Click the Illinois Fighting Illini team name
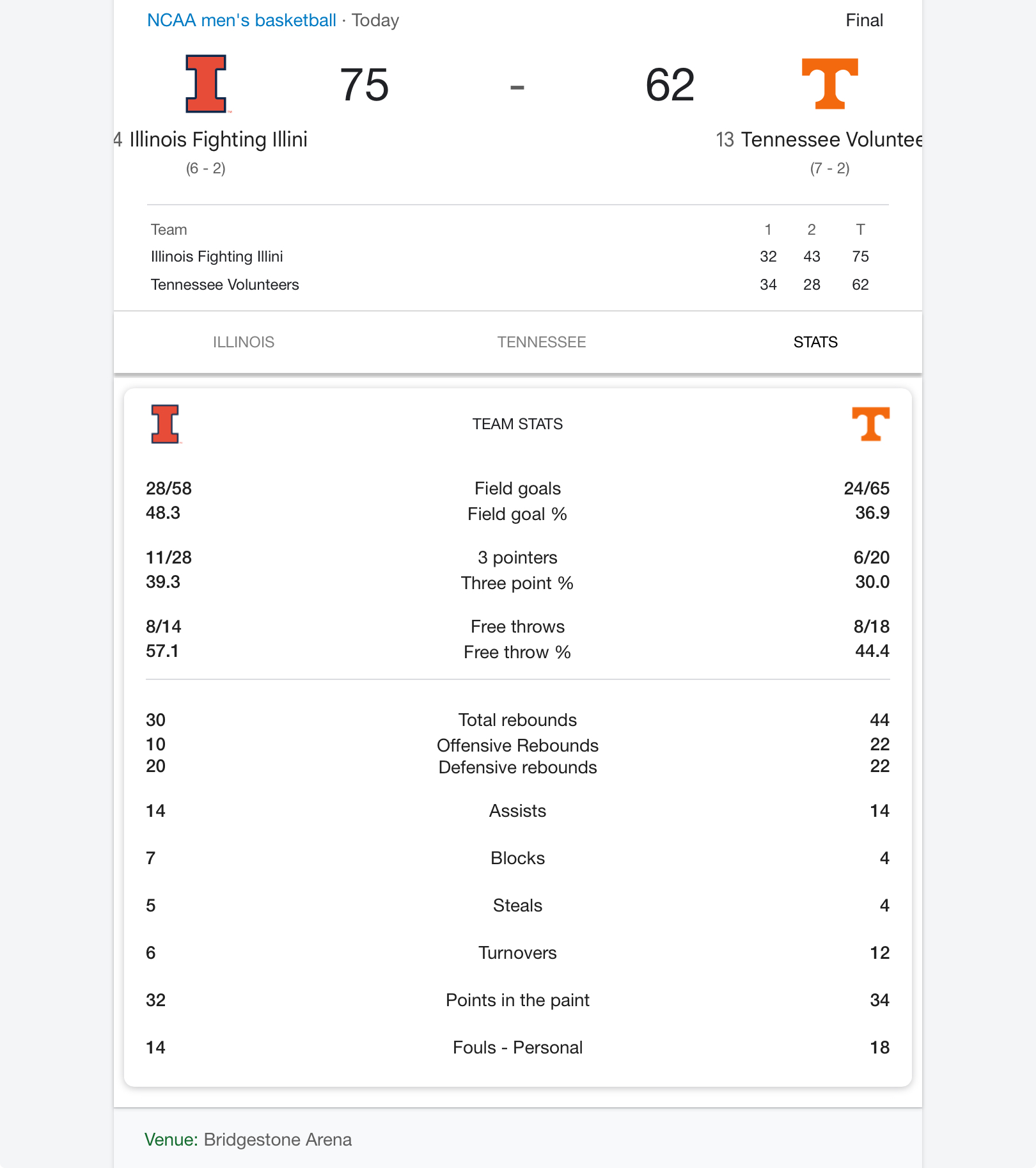1036x1168 pixels. point(218,139)
